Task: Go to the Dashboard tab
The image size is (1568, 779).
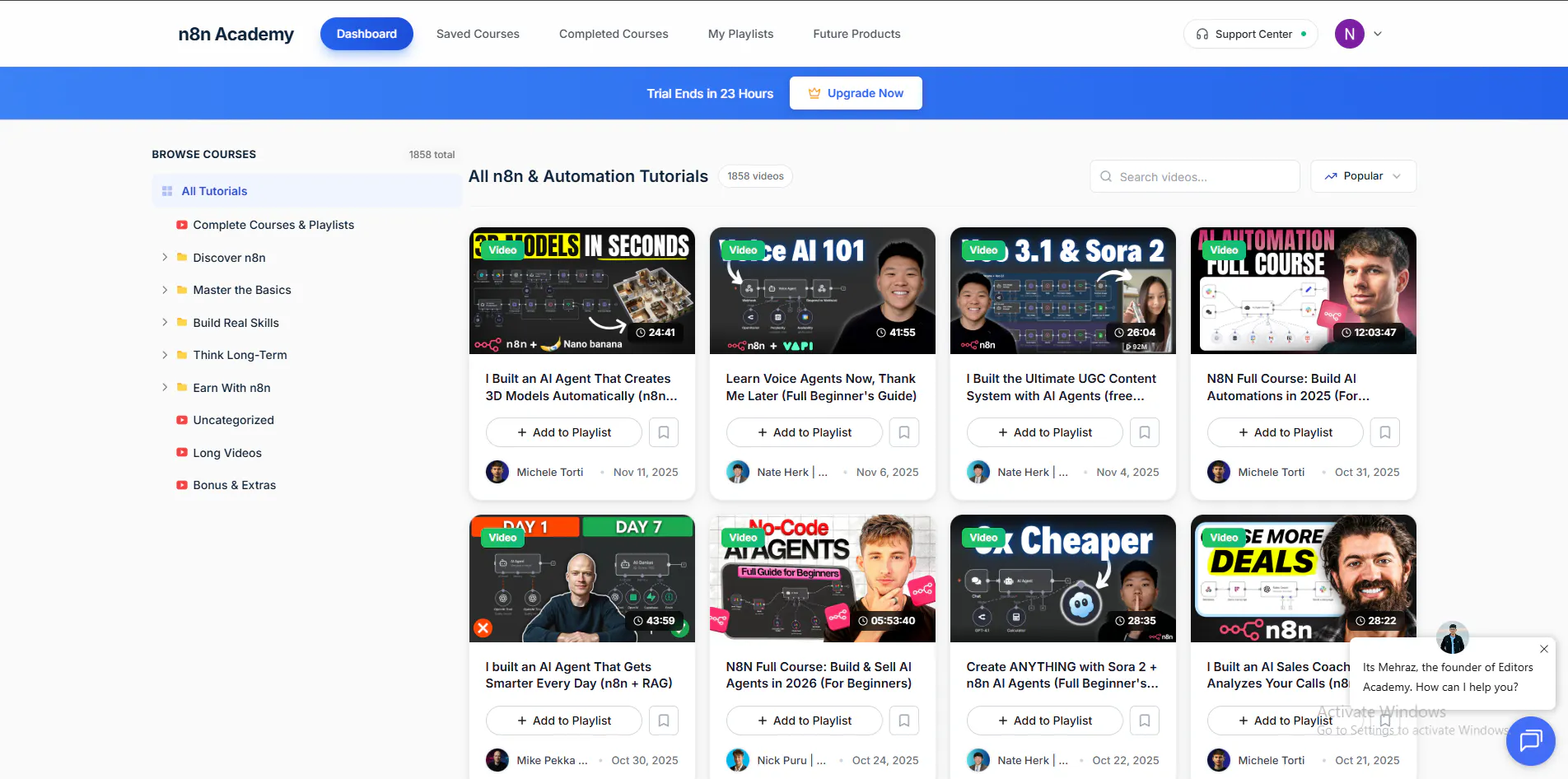Action: [366, 34]
